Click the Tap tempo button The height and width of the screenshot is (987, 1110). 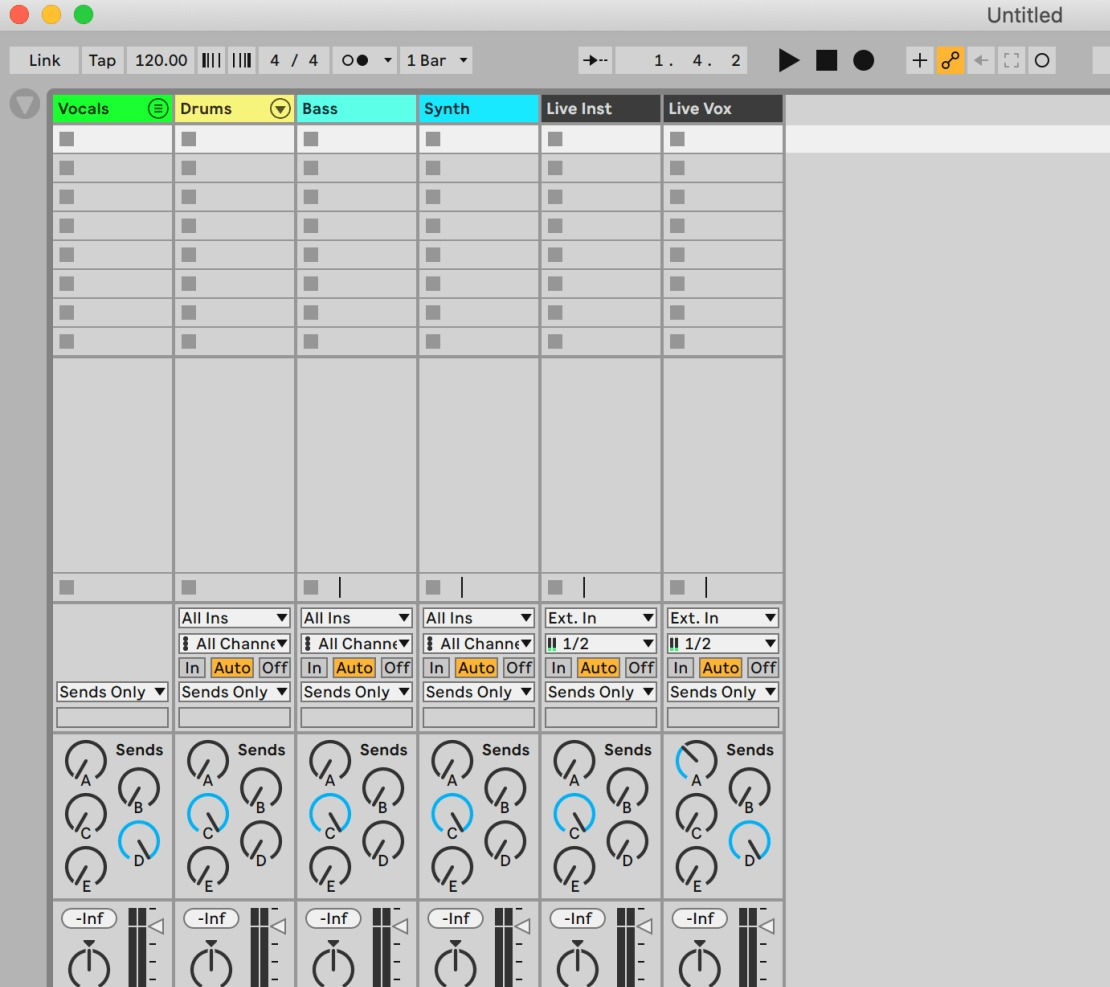tap(102, 60)
